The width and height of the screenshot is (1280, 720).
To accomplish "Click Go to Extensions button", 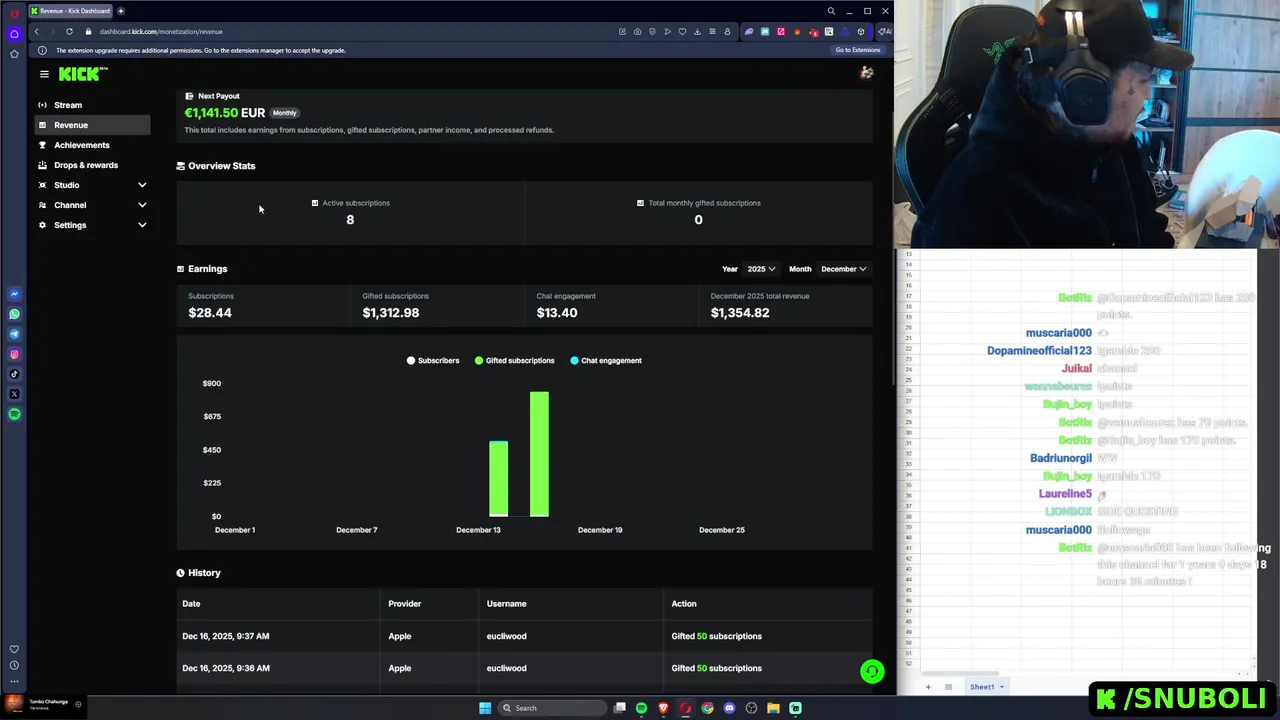I will [858, 50].
